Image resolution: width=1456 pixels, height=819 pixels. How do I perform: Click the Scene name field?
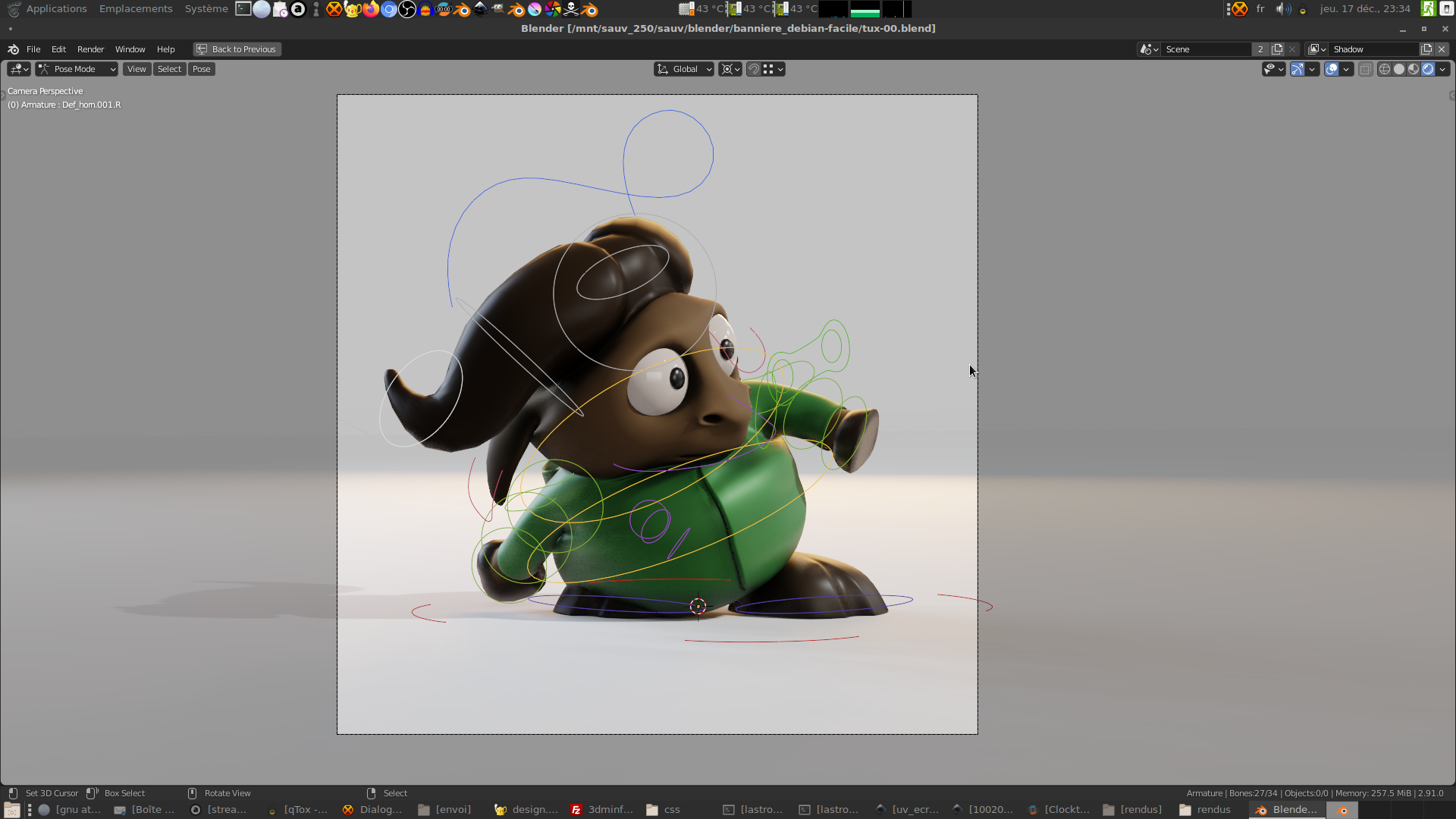click(1207, 49)
